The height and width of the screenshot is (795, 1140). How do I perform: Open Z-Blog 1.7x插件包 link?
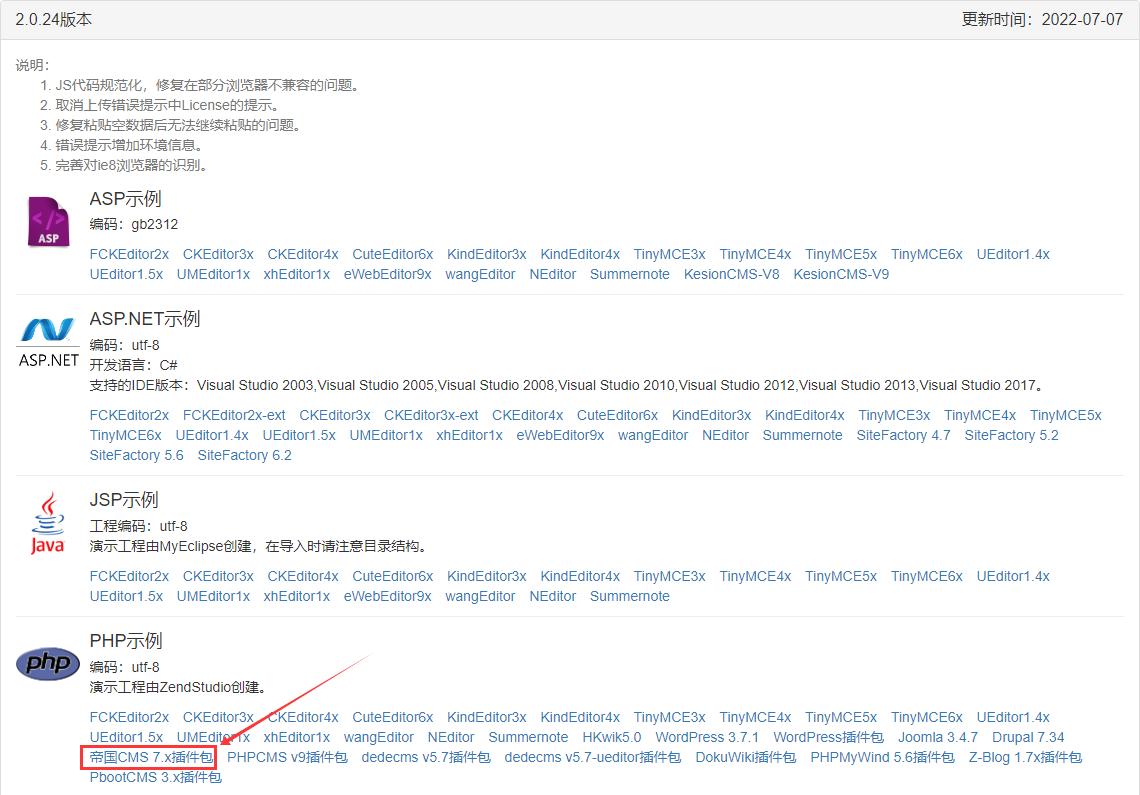pyautogui.click(x=1025, y=757)
